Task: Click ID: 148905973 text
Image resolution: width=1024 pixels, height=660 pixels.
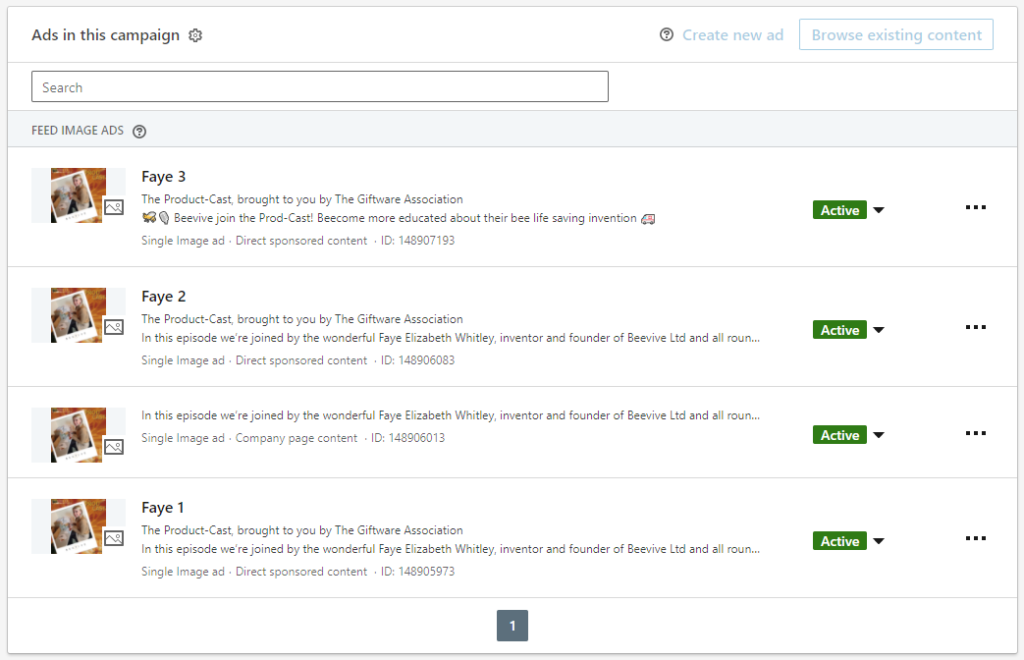Action: coord(418,571)
